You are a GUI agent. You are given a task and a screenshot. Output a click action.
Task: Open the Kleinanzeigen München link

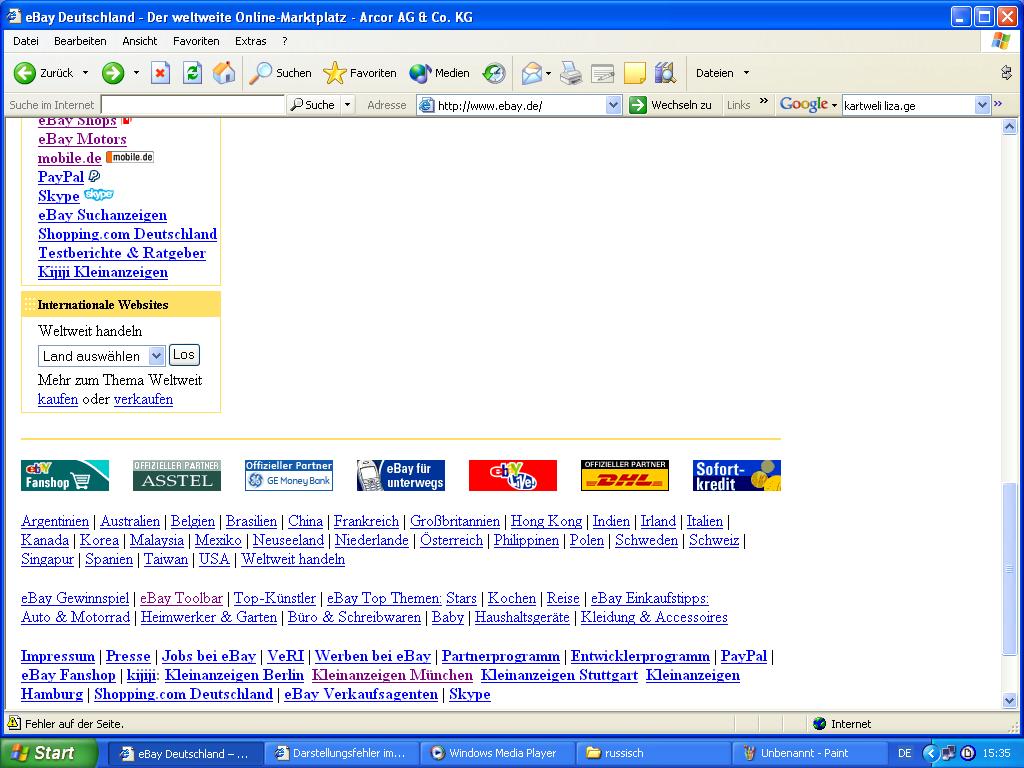[392, 675]
